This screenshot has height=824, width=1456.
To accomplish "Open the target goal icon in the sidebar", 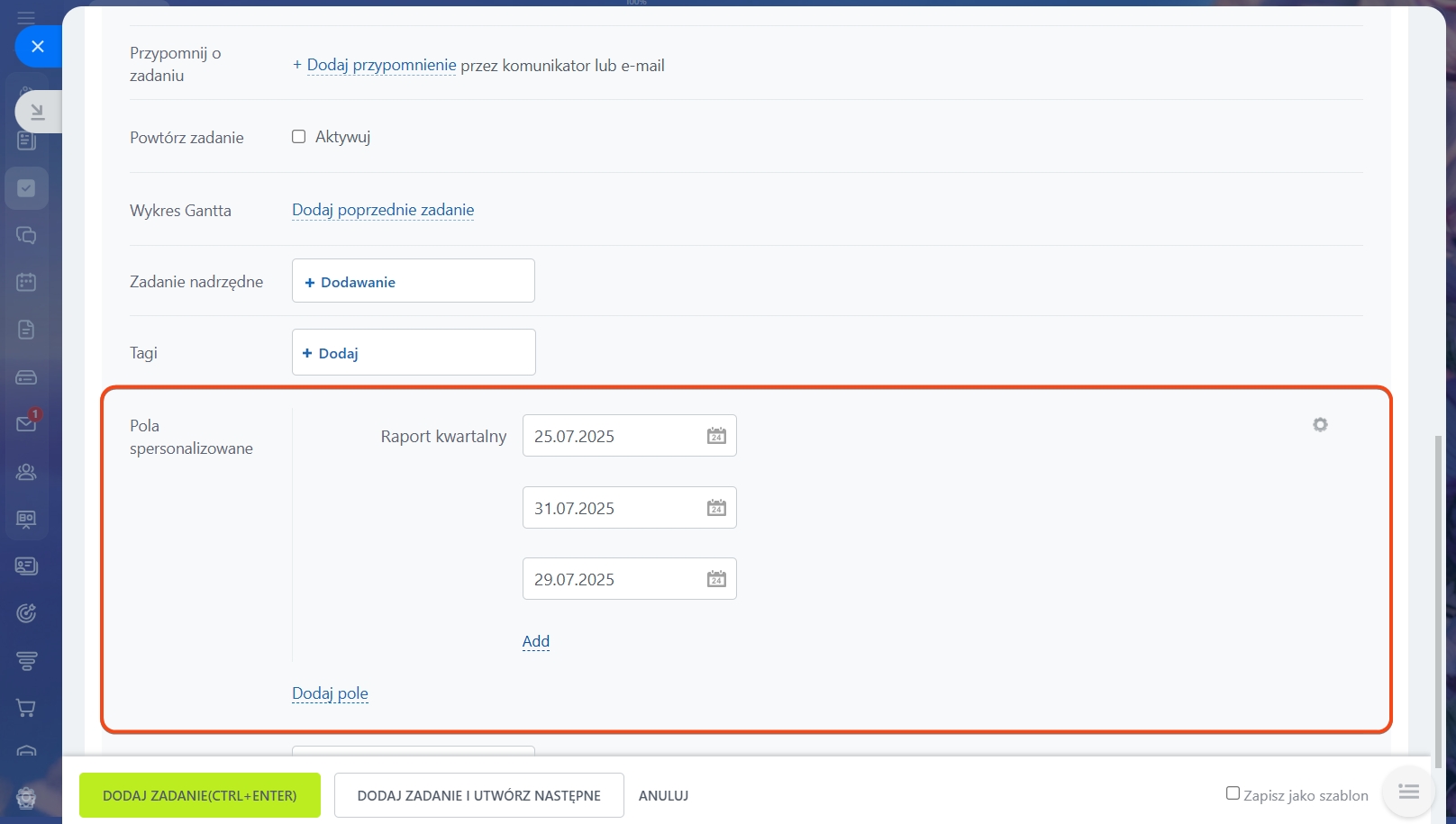I will 26,613.
